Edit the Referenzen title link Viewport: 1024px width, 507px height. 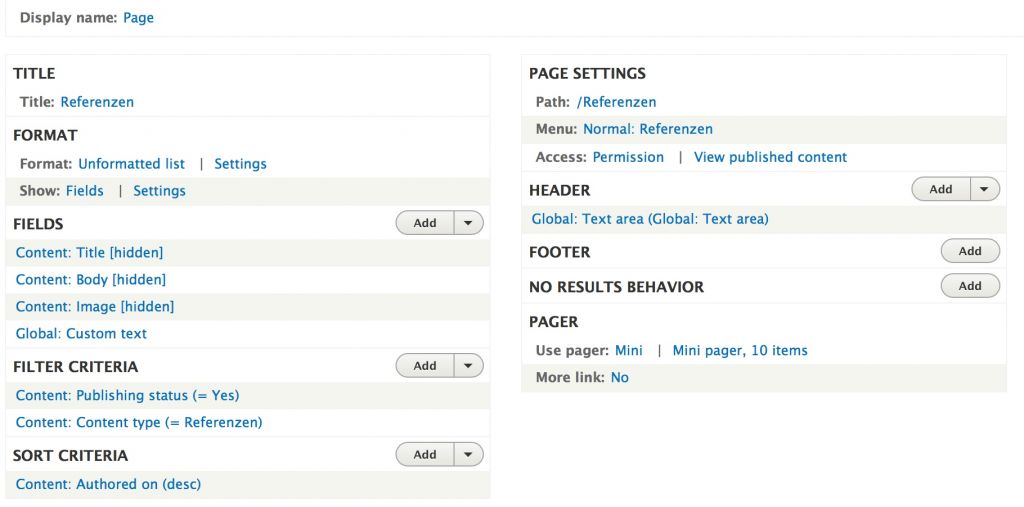(97, 102)
